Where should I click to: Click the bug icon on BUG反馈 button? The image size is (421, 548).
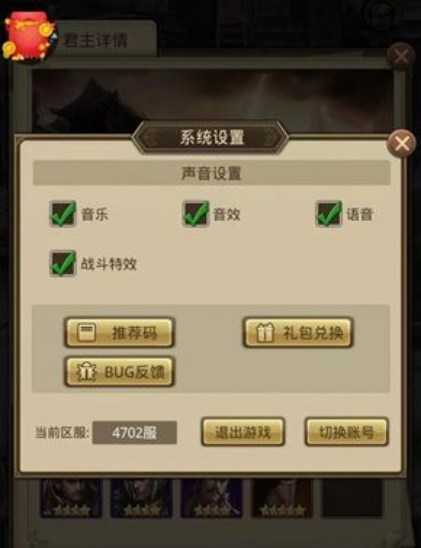point(86,372)
